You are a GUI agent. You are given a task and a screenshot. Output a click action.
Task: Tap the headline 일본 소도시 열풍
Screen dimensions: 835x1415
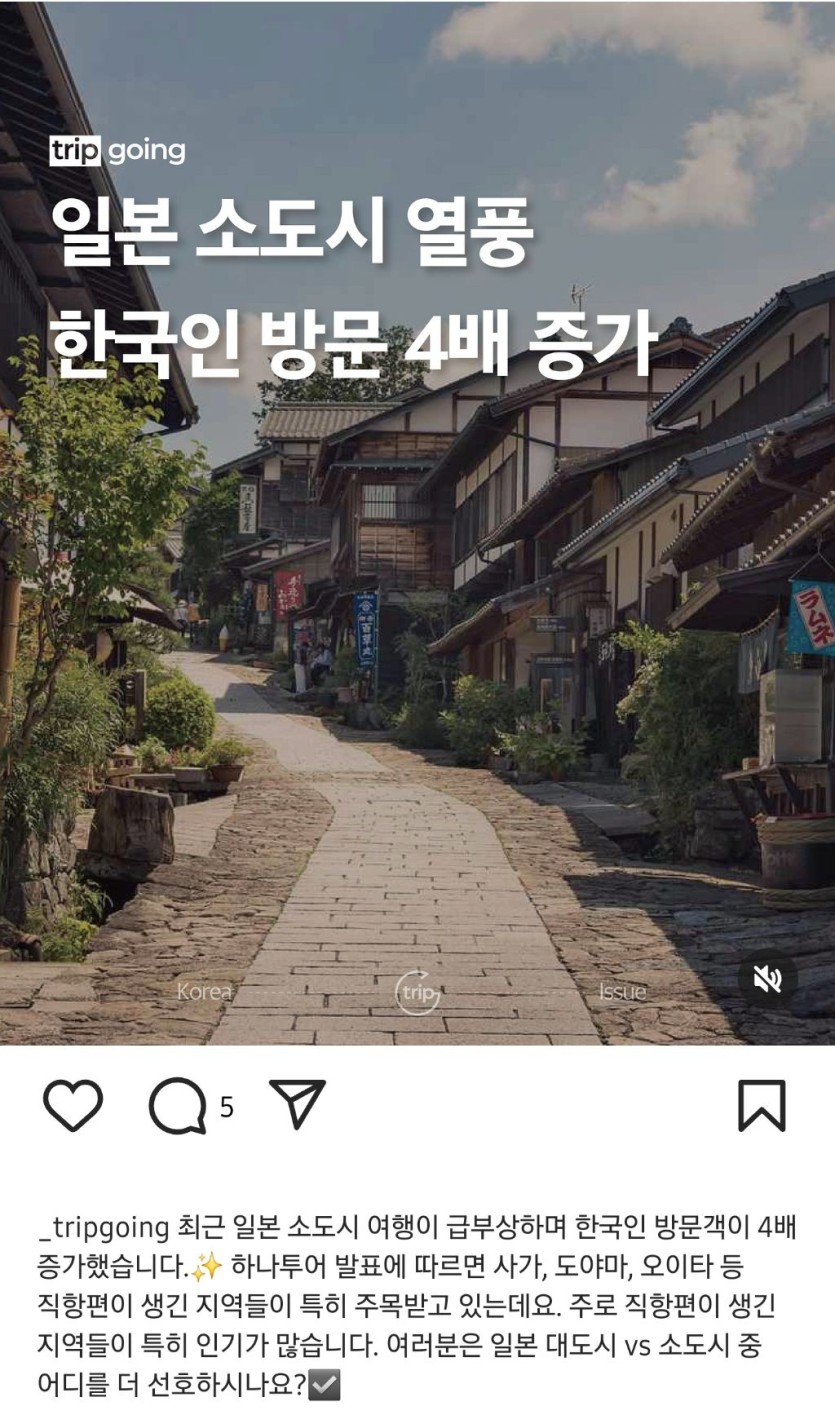pos(292,233)
